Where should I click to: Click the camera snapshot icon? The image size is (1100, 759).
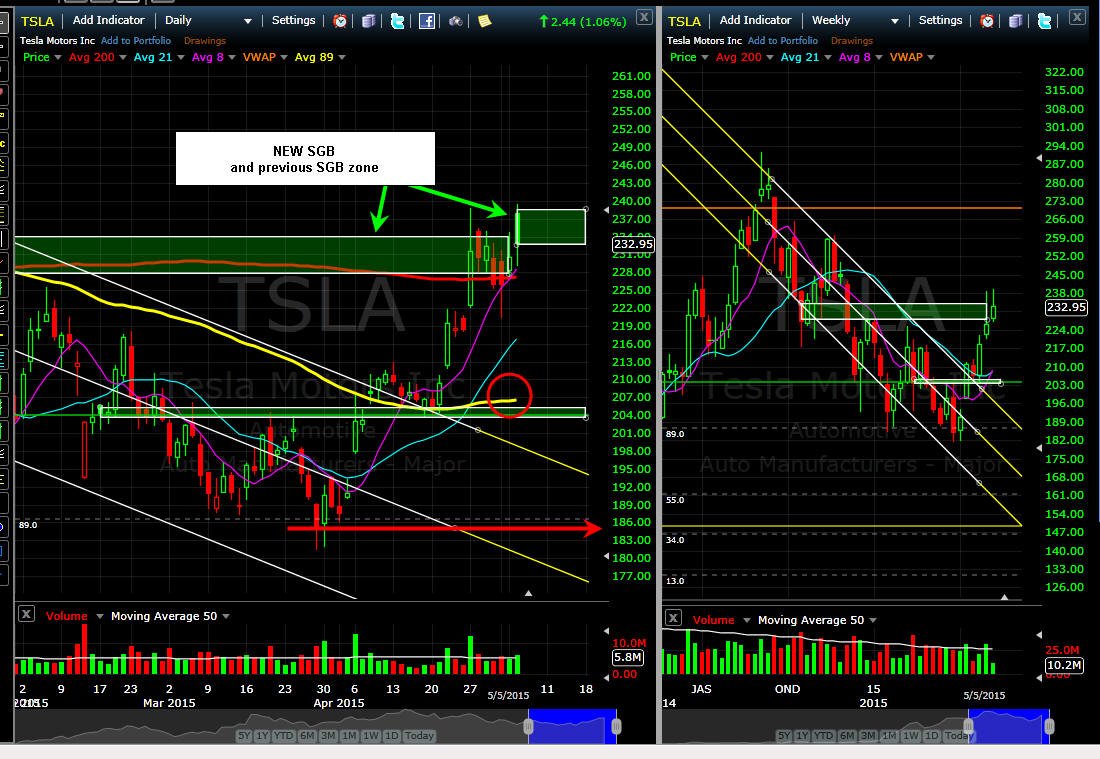(x=456, y=21)
